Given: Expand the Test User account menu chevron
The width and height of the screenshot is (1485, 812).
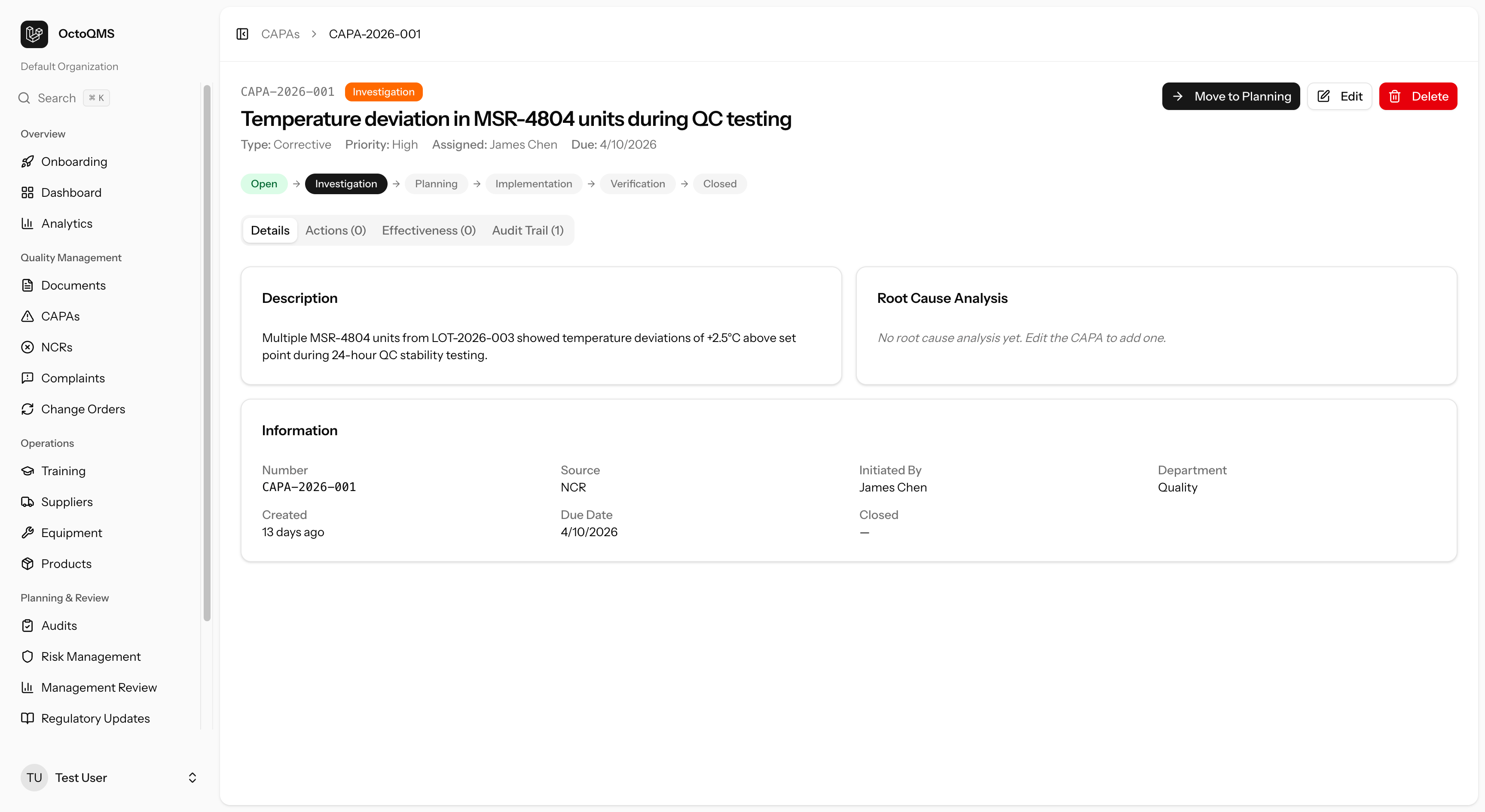Looking at the screenshot, I should point(192,778).
